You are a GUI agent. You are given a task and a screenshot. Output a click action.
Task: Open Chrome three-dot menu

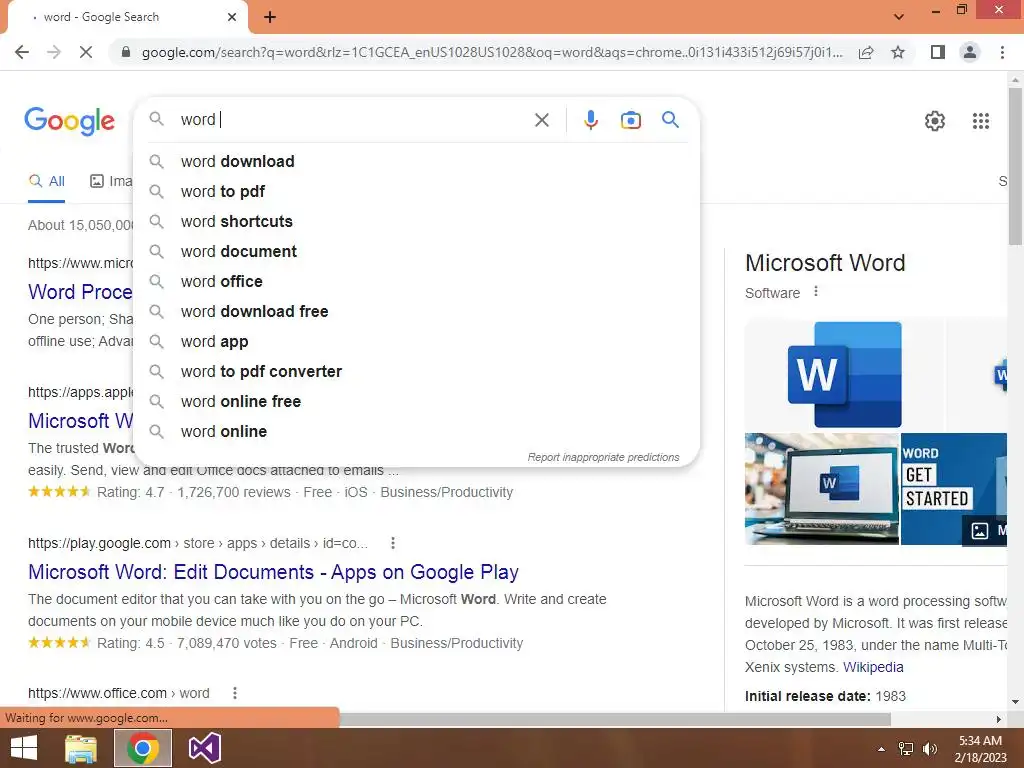[x=1002, y=52]
